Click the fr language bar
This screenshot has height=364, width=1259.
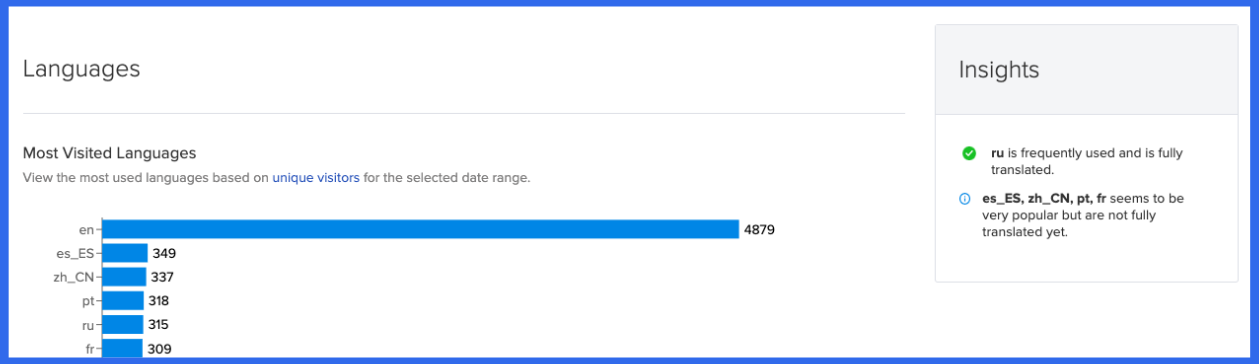[x=123, y=348]
